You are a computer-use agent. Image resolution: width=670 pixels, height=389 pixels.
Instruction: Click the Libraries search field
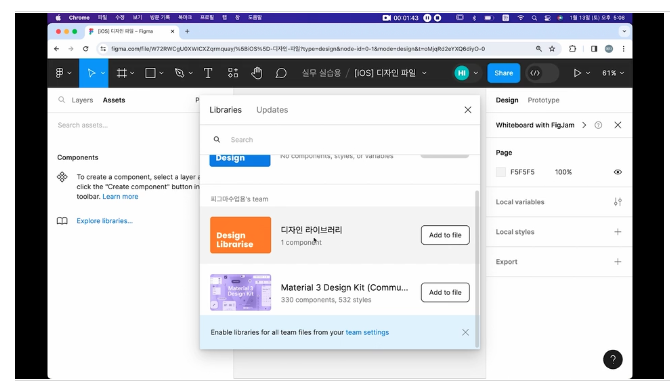coord(340,140)
